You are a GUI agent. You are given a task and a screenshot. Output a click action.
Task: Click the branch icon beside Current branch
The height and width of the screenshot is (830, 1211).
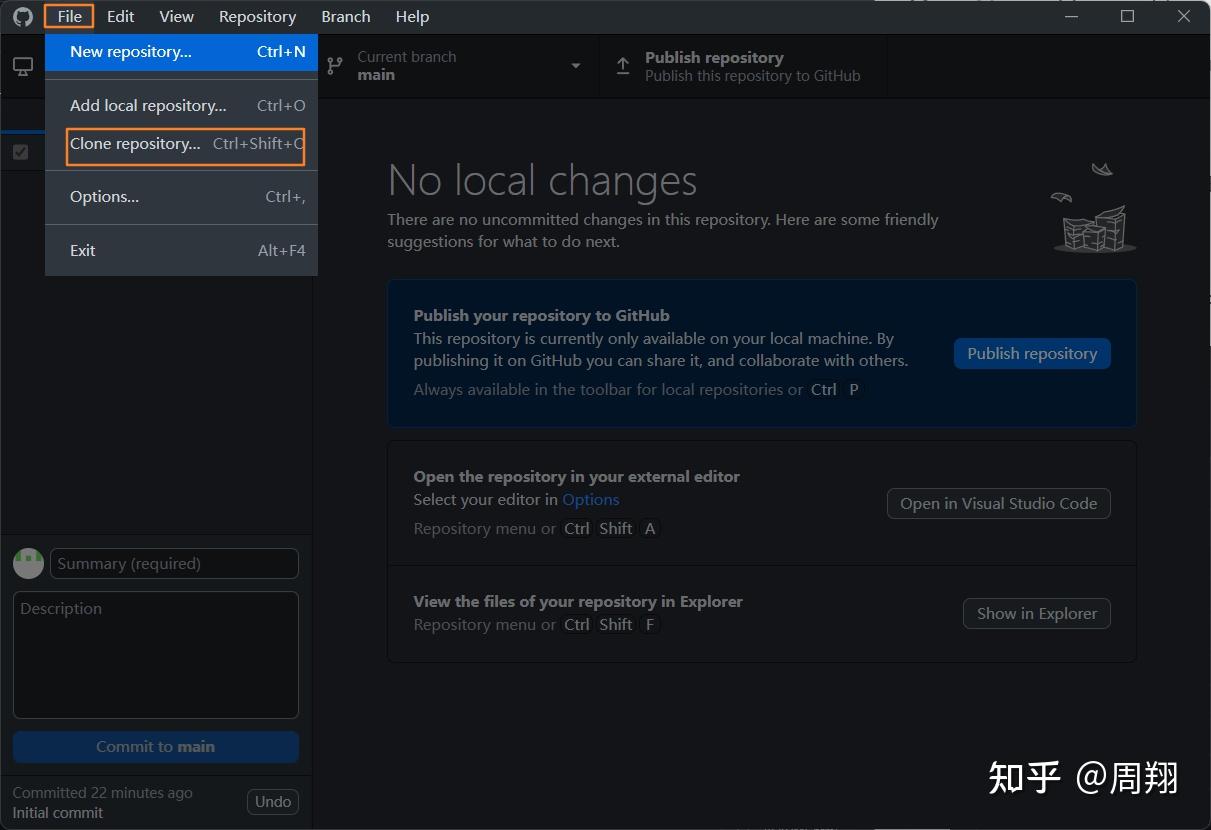(x=336, y=66)
